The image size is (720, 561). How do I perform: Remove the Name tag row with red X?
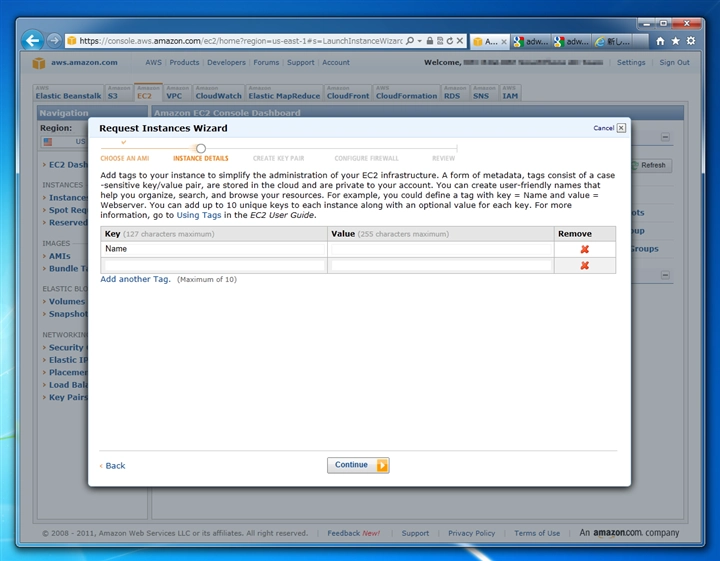585,249
